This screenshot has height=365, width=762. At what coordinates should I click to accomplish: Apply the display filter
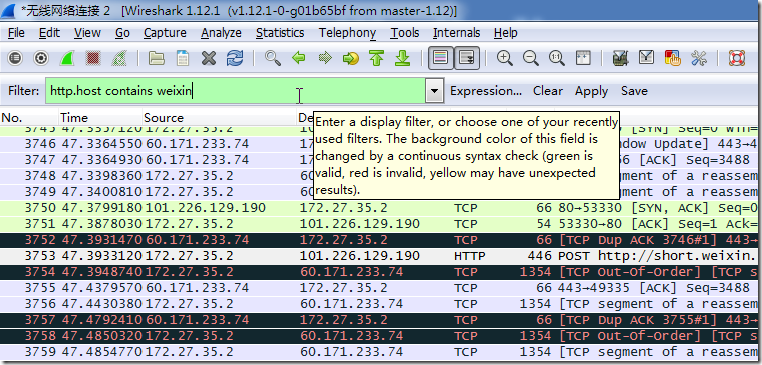pos(591,91)
